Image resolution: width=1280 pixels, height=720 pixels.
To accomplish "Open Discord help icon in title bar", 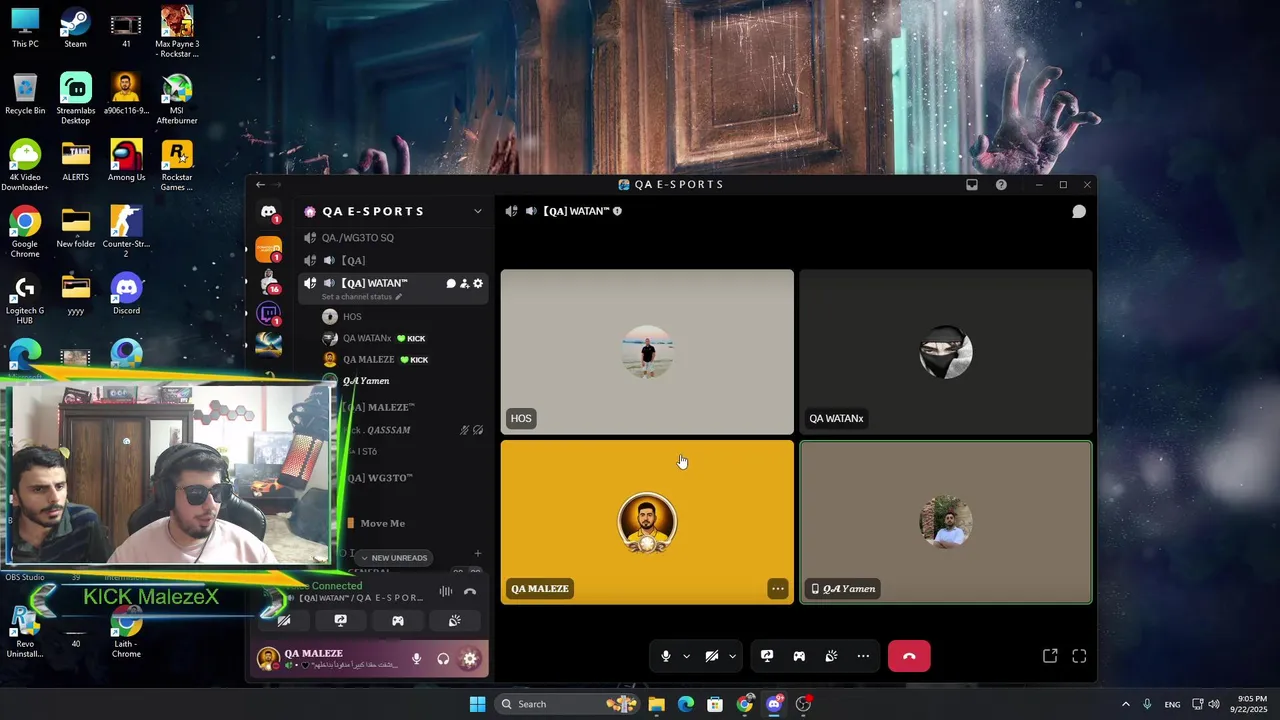I will (1001, 184).
